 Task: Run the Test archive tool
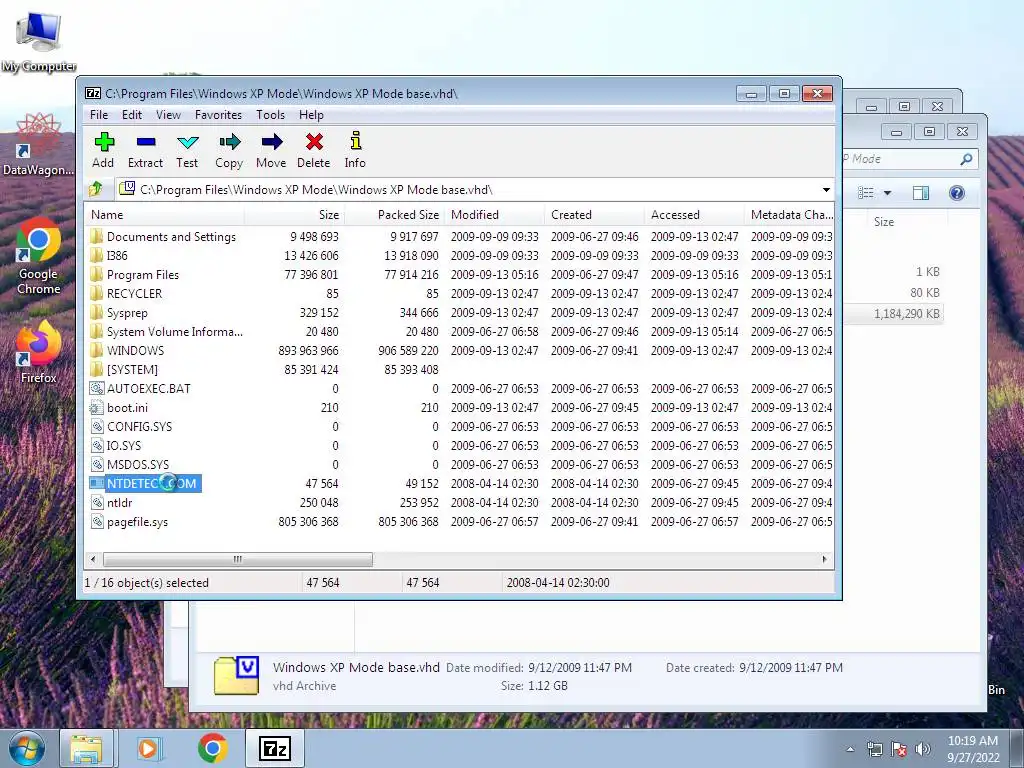(x=187, y=150)
